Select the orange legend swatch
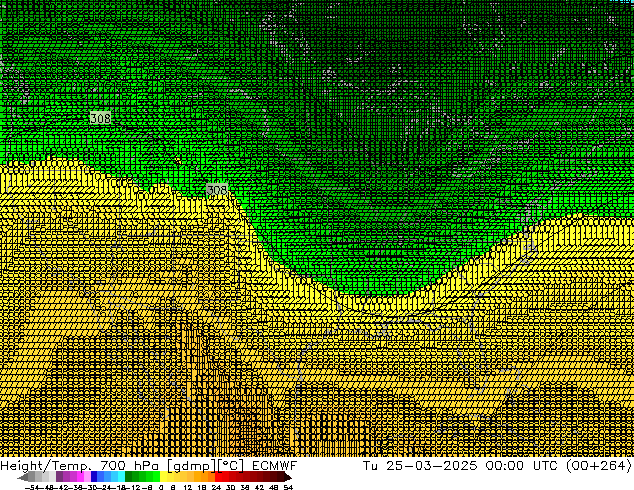This screenshot has width=634, height=490. 198,476
